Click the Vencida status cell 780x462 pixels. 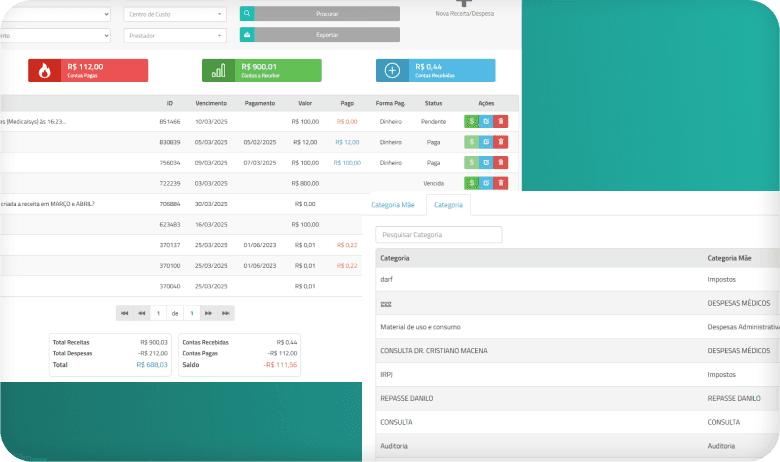433,184
